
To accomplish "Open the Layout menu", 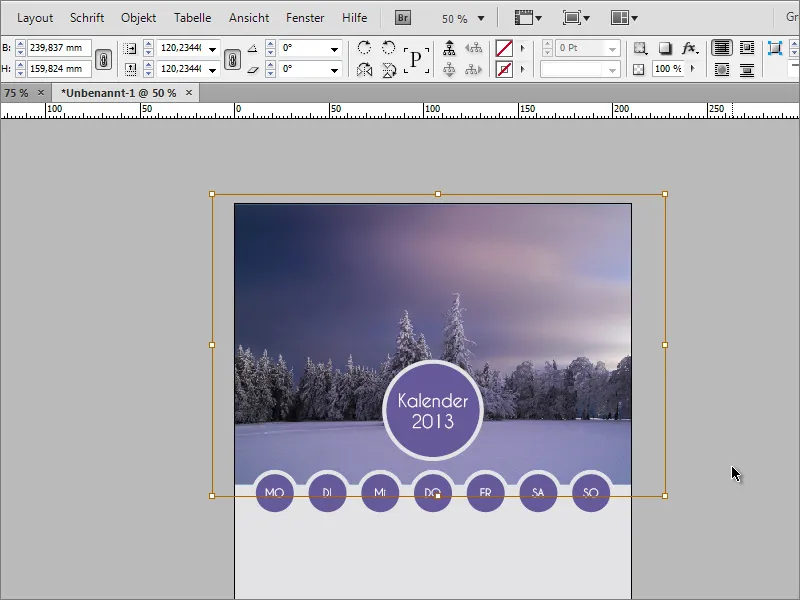I will click(x=35, y=18).
